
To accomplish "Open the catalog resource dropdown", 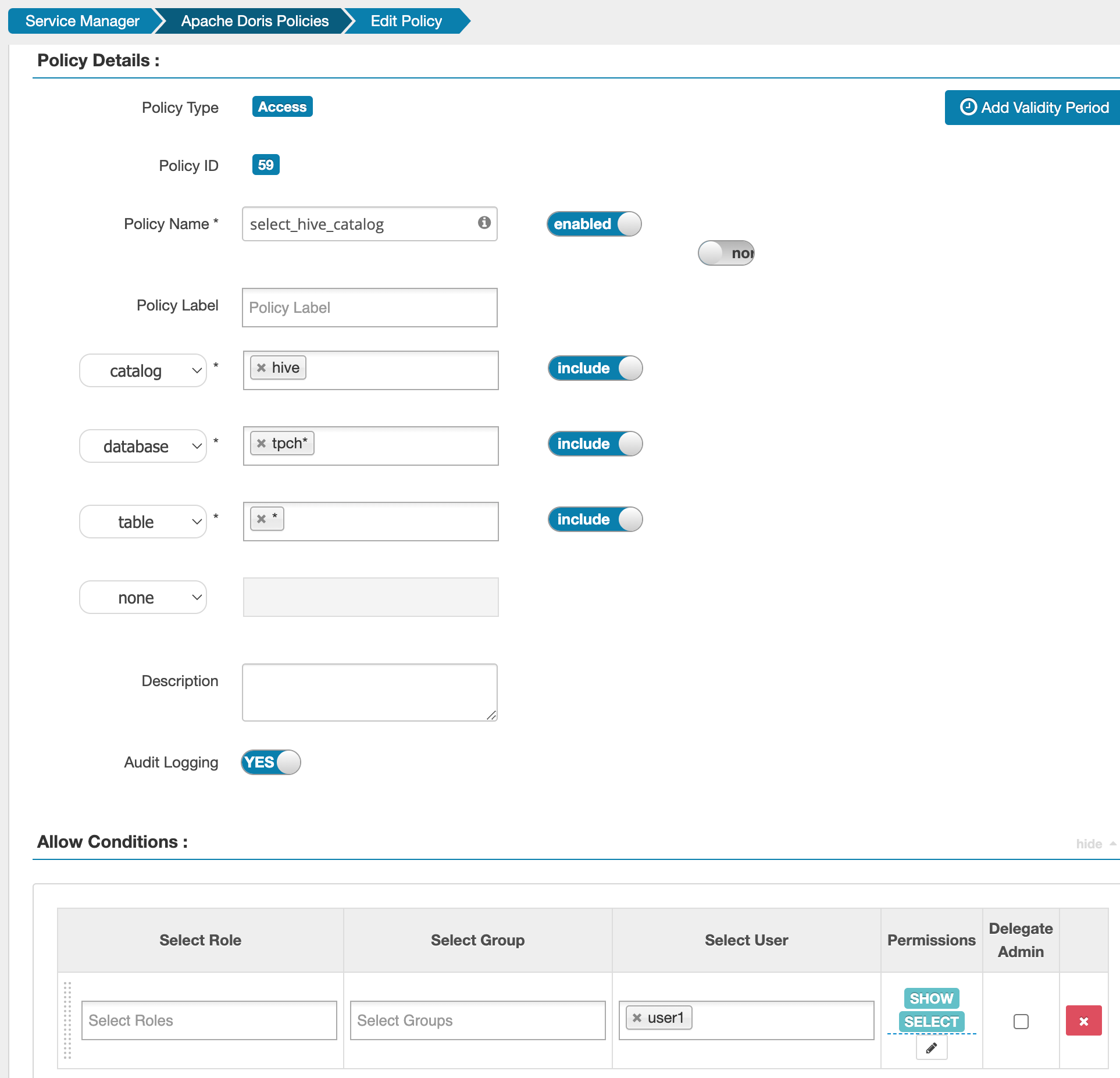I will [143, 371].
